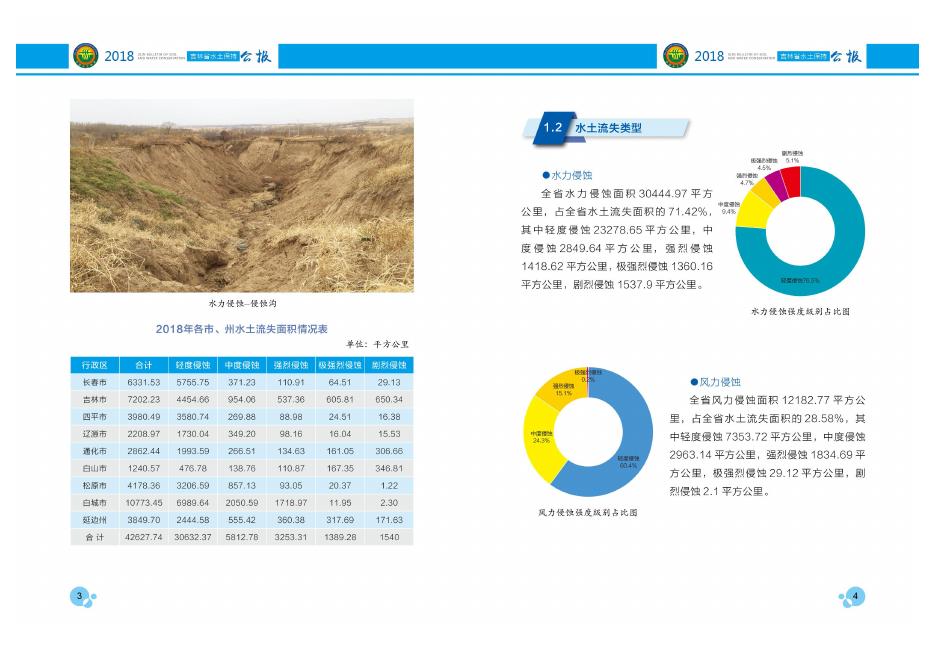This screenshot has width=936, height=646.
Task: Click the 强烈侵蚀 column header
Action: coord(291,365)
